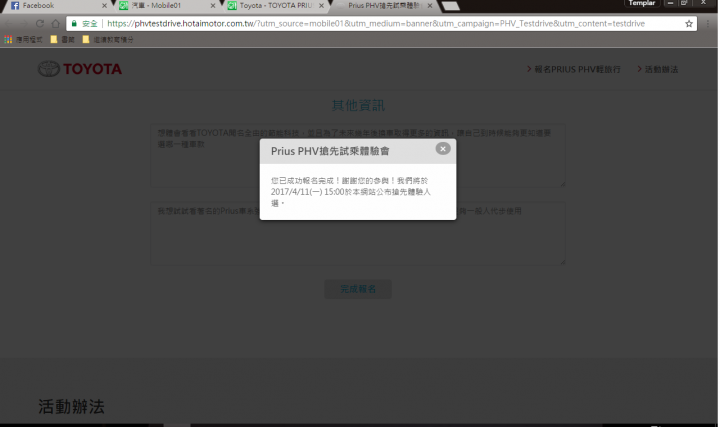This screenshot has height=427, width=720.
Task: Go to browser home page icon
Action: [x=56, y=23]
